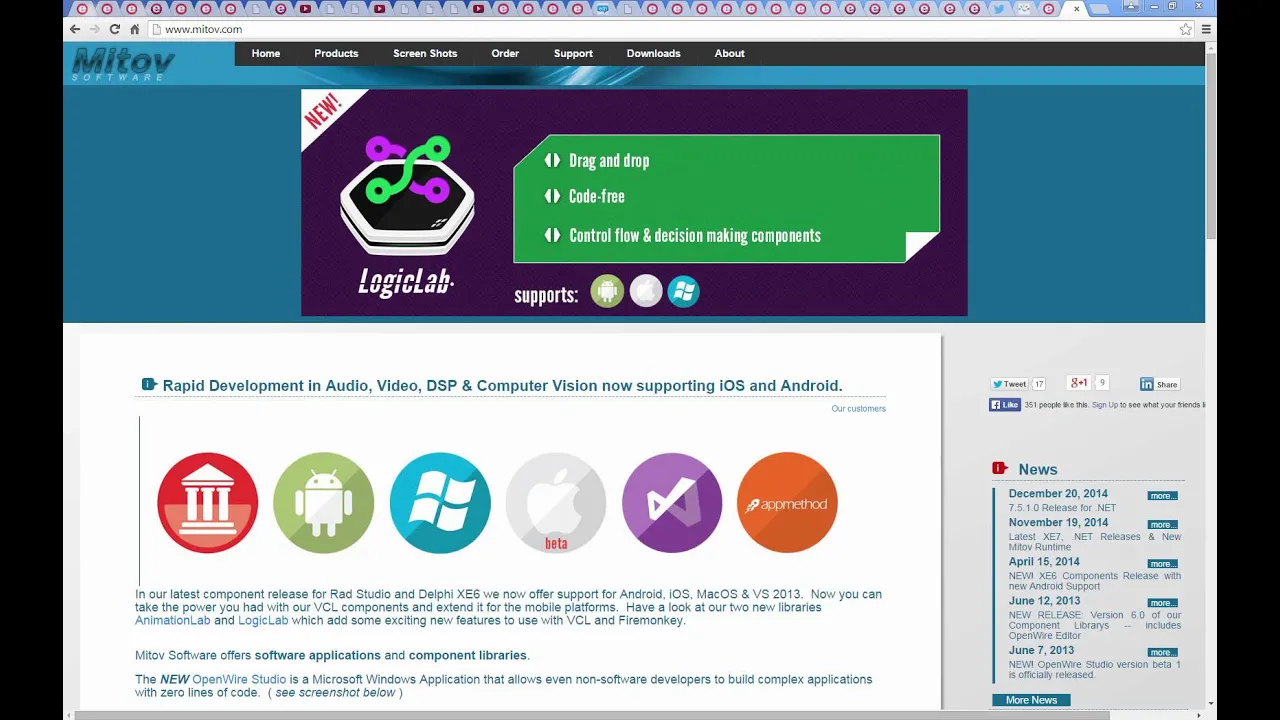Click the red icon beside the News heading
Image resolution: width=1280 pixels, height=720 pixels.
pos(999,468)
